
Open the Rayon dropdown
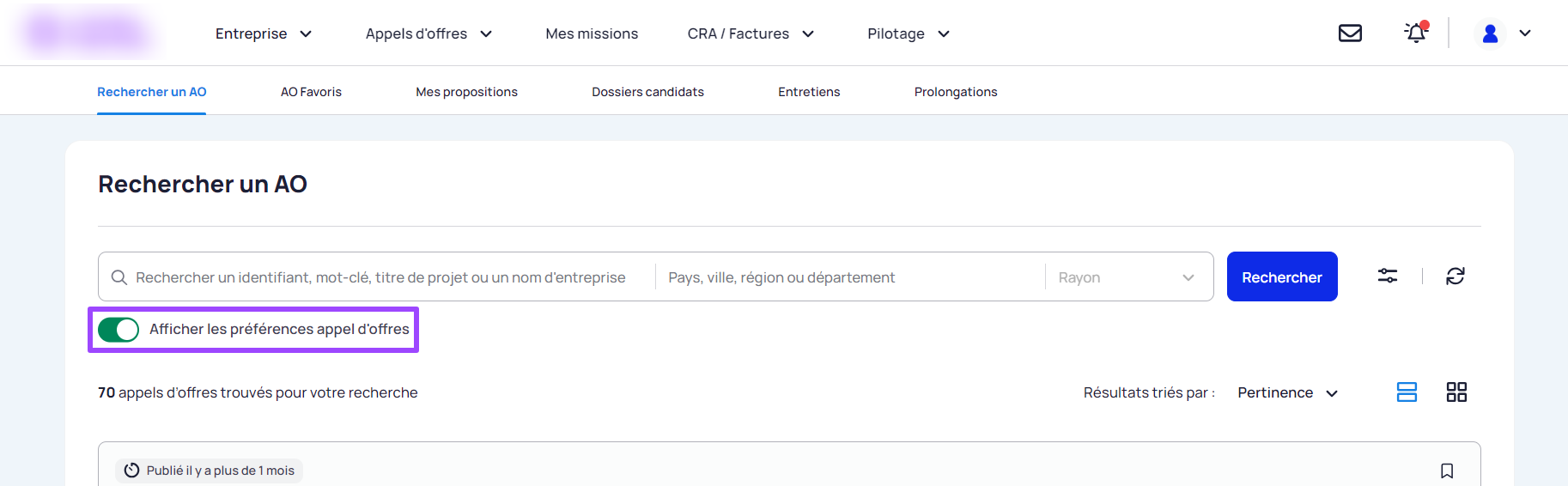click(1126, 277)
